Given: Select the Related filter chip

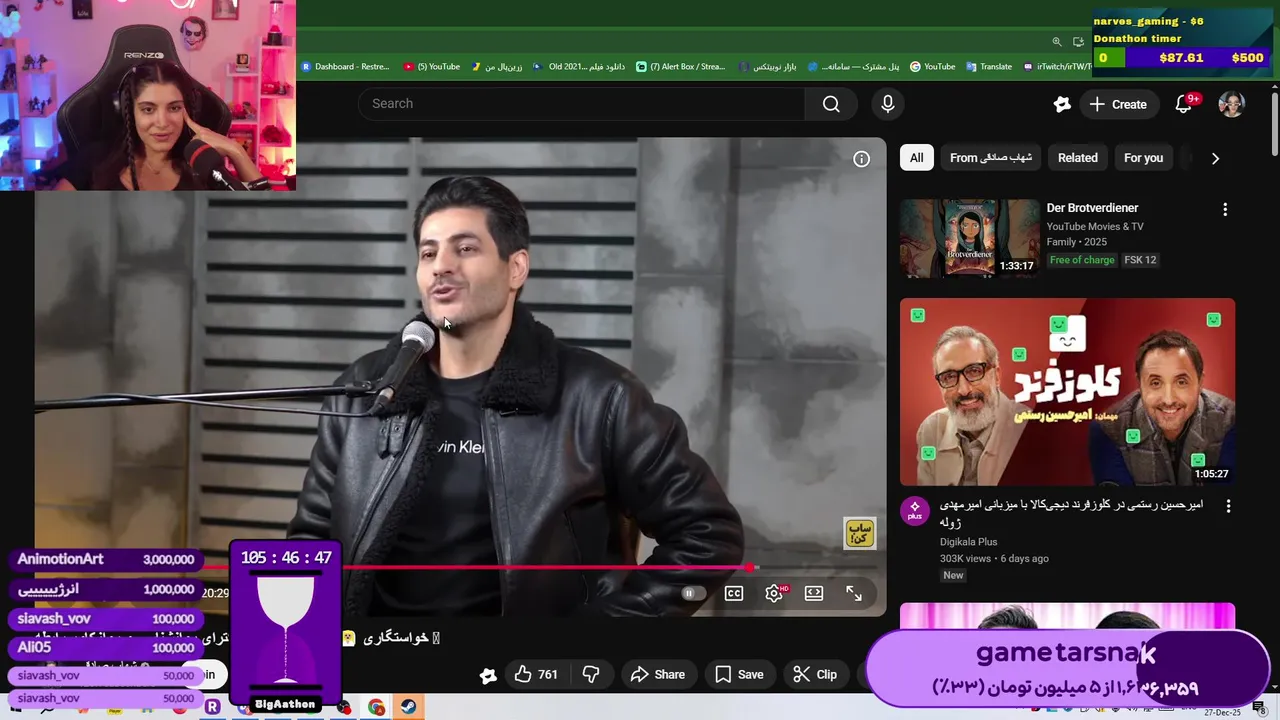Looking at the screenshot, I should (1077, 158).
